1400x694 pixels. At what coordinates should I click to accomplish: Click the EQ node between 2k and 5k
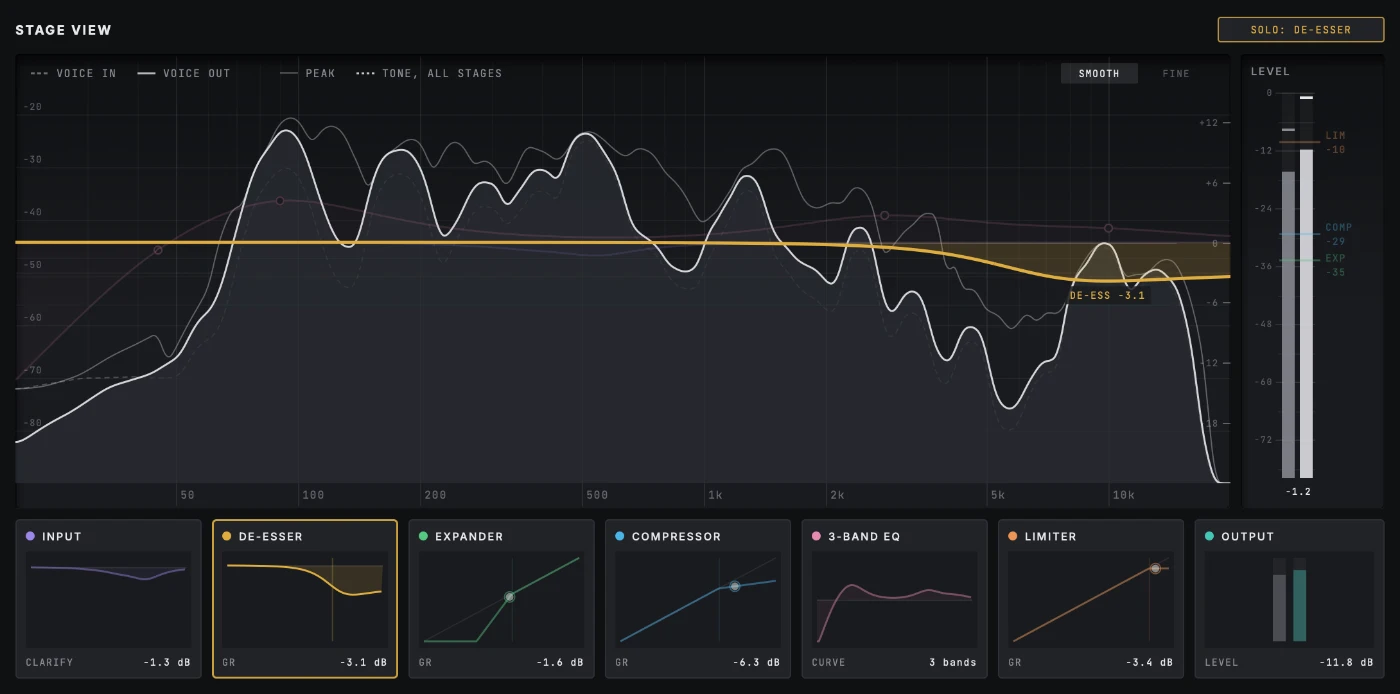coord(884,215)
